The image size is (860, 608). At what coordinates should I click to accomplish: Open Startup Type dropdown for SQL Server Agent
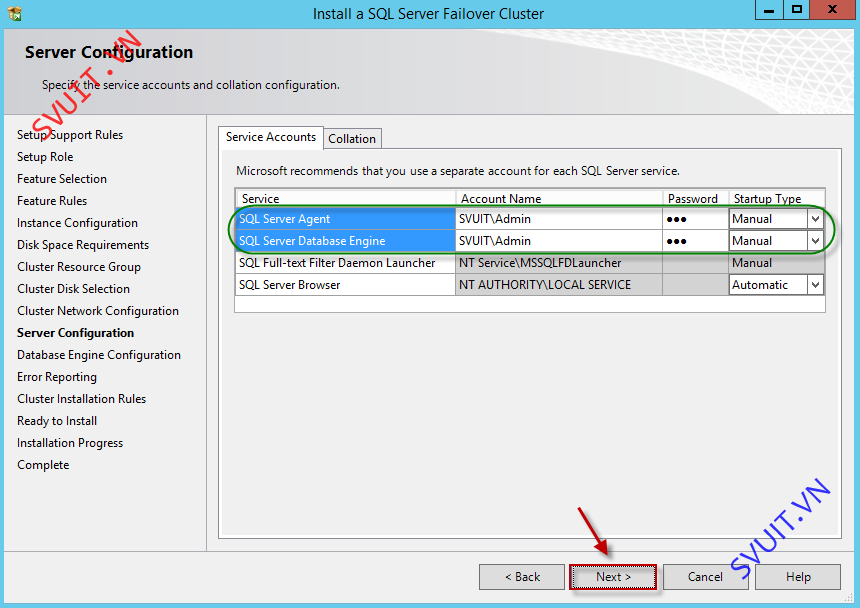click(816, 219)
